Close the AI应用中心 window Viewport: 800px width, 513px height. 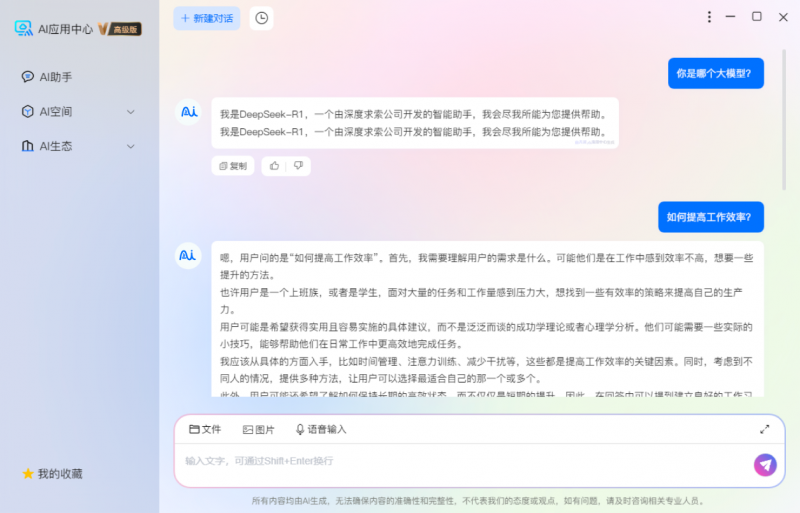(783, 17)
